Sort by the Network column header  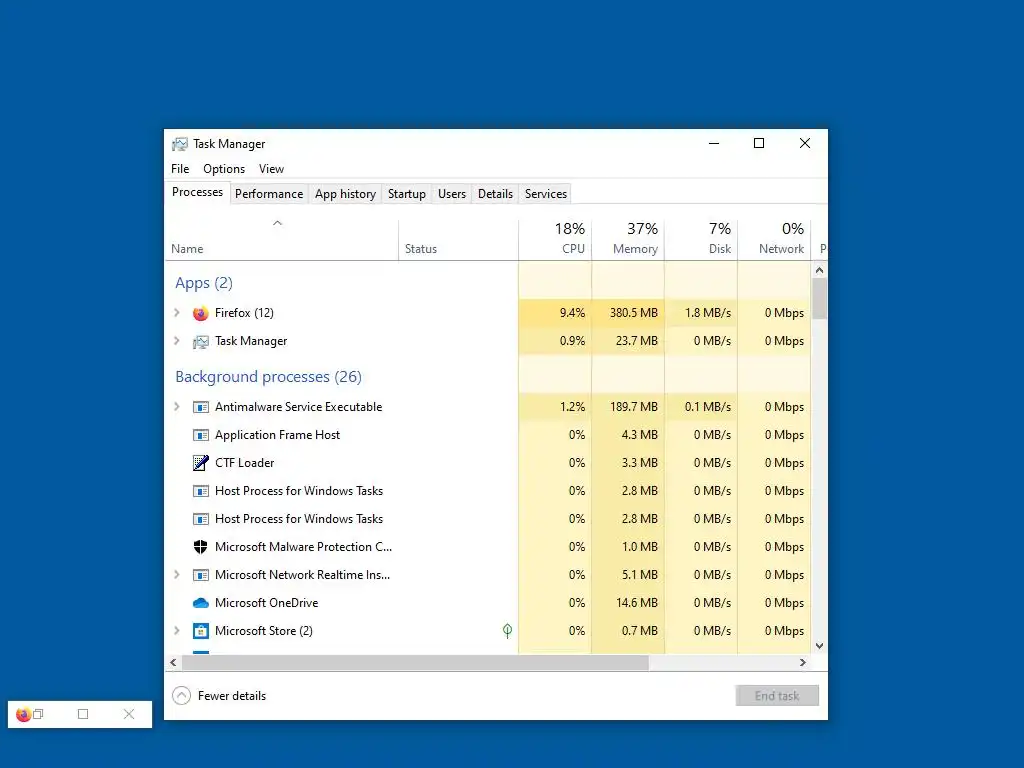[775, 239]
